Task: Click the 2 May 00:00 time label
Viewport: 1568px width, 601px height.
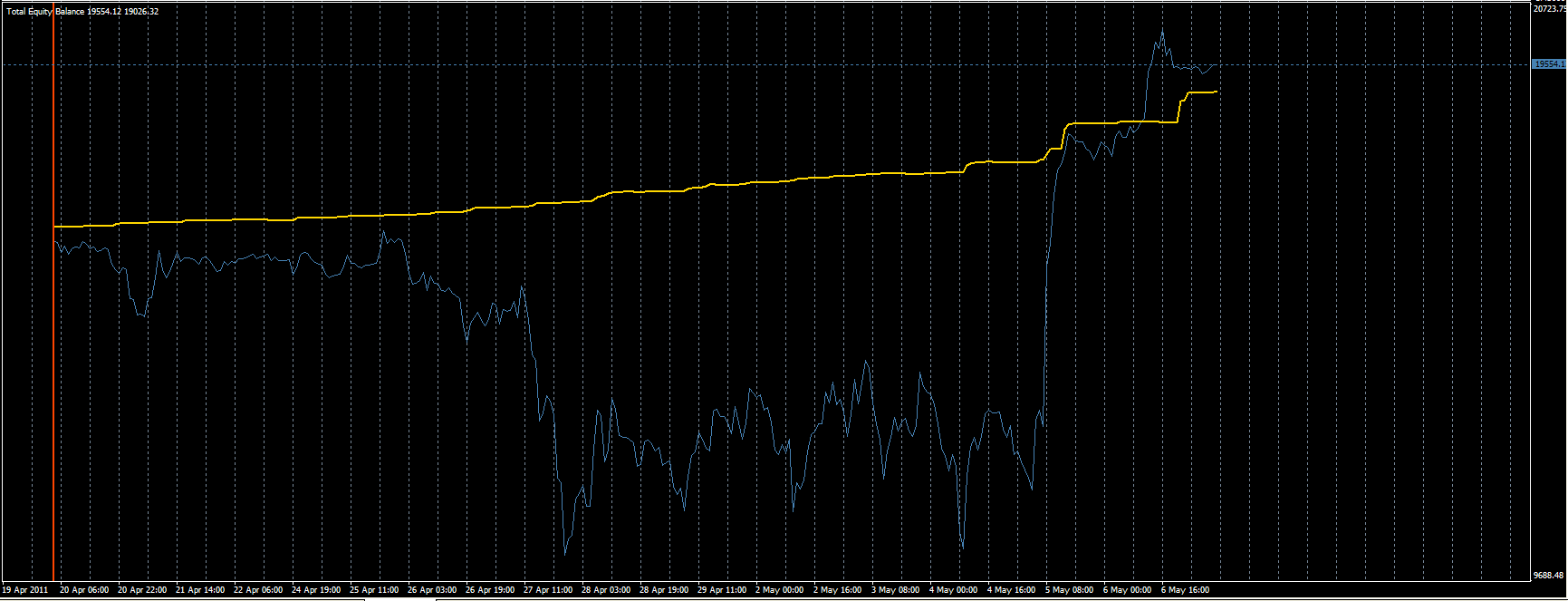Action: coord(780,590)
